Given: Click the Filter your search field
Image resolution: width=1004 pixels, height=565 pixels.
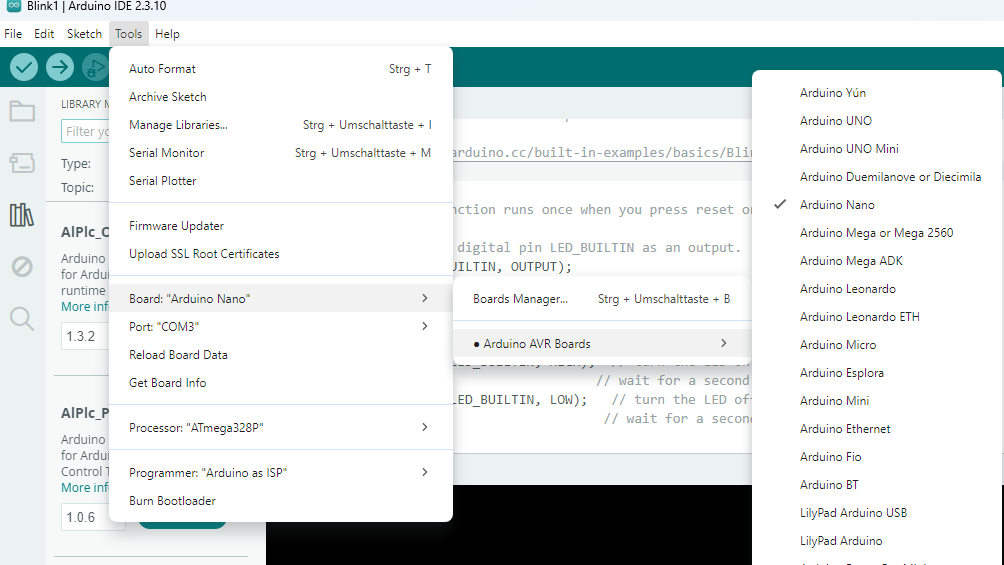Looking at the screenshot, I should click(x=86, y=131).
